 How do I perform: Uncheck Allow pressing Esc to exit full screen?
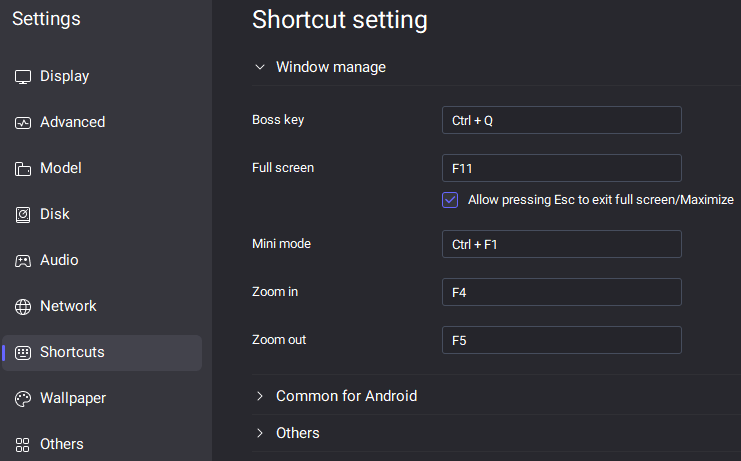pos(450,200)
